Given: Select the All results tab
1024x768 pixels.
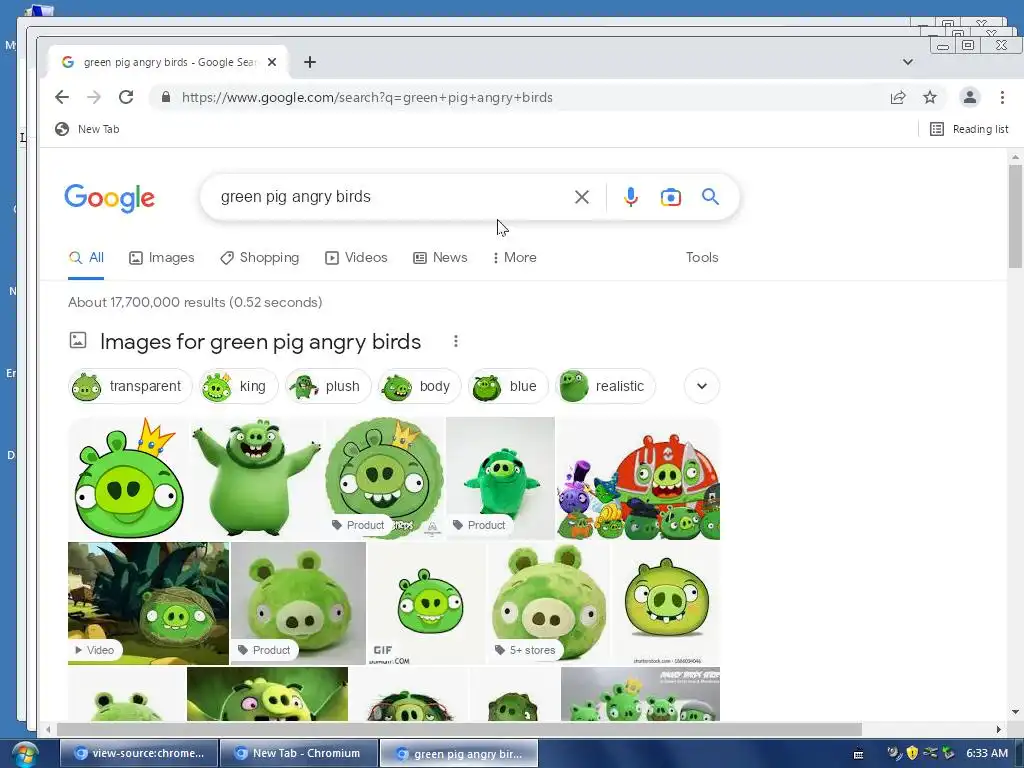Looking at the screenshot, I should coord(86,257).
